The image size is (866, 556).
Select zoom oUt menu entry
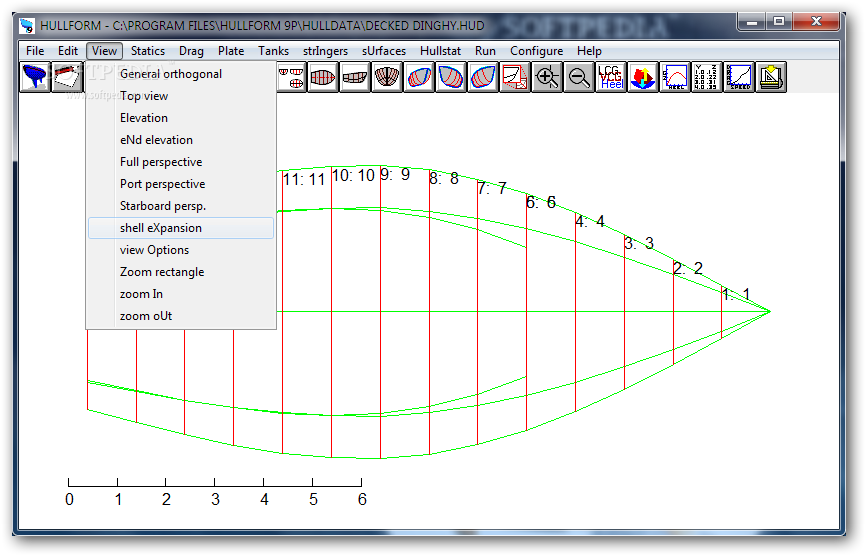181,316
